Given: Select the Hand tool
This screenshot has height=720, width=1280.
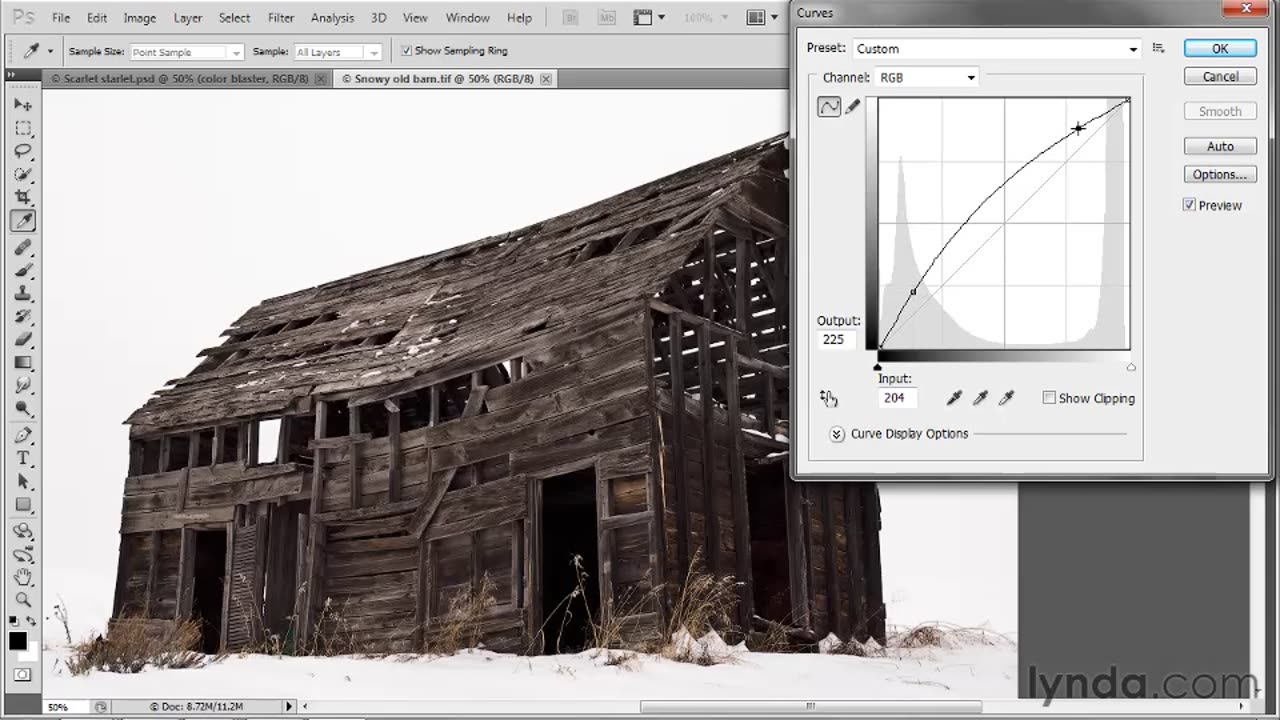Looking at the screenshot, I should coord(22,577).
